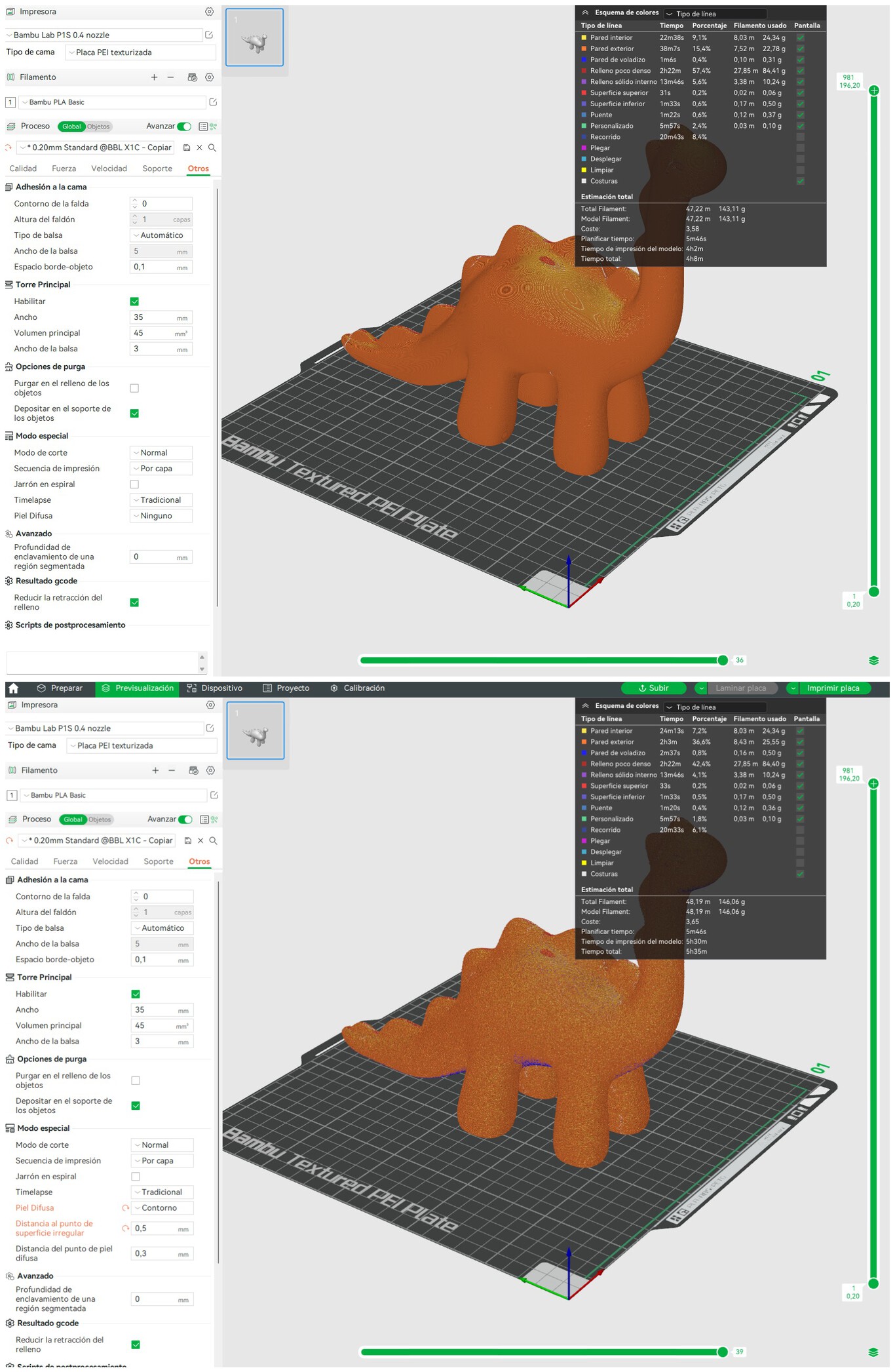
Task: Edit Bambu Lab P1S preset in lower screenshot
Action: (x=210, y=728)
